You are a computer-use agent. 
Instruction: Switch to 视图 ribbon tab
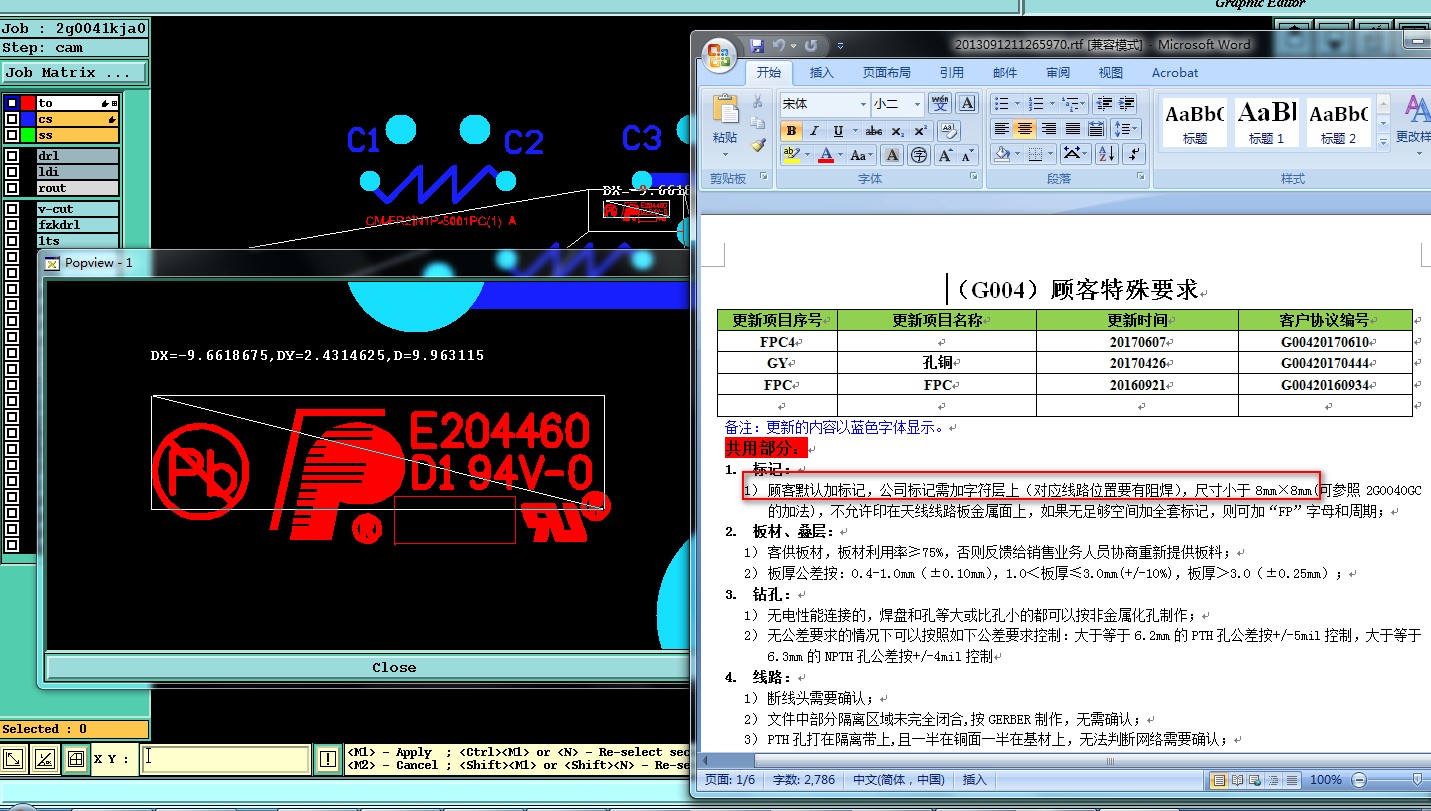point(1111,72)
